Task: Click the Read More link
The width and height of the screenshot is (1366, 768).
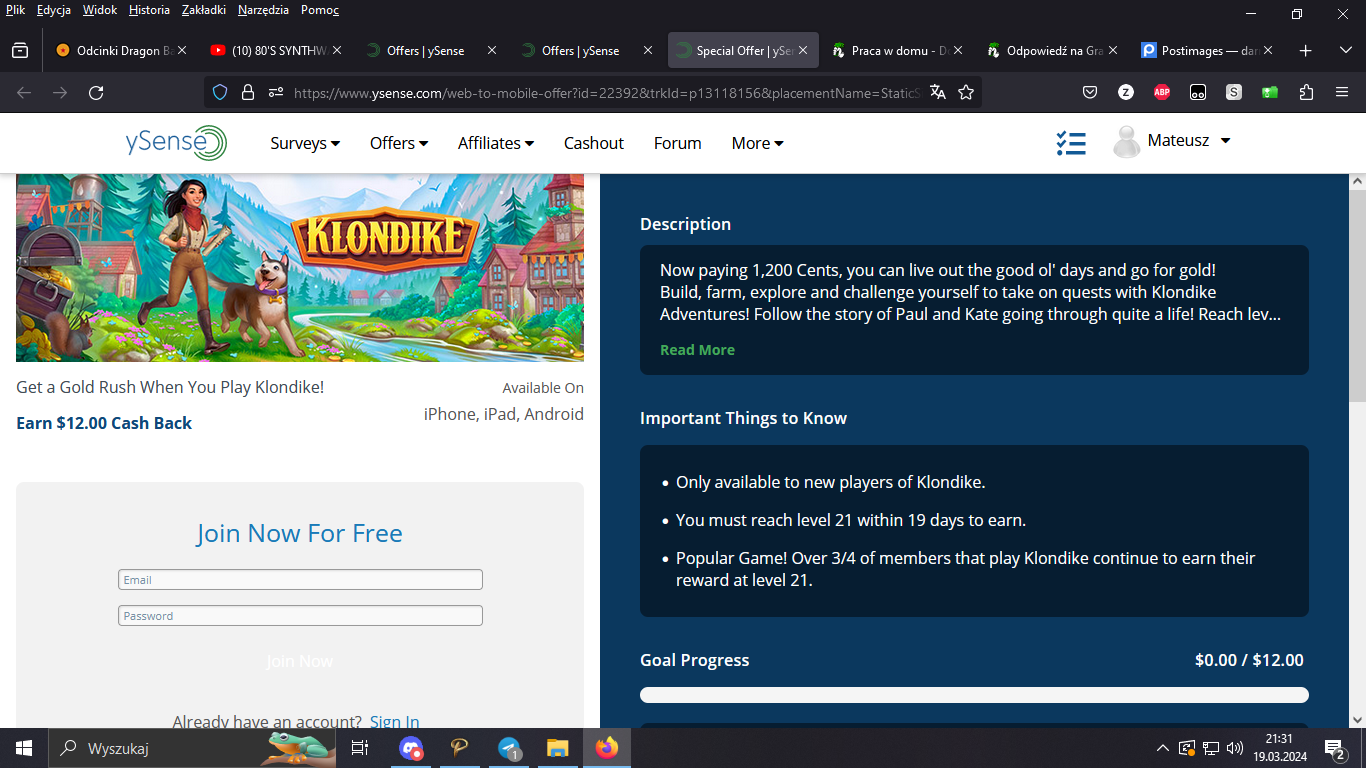Action: (x=697, y=350)
